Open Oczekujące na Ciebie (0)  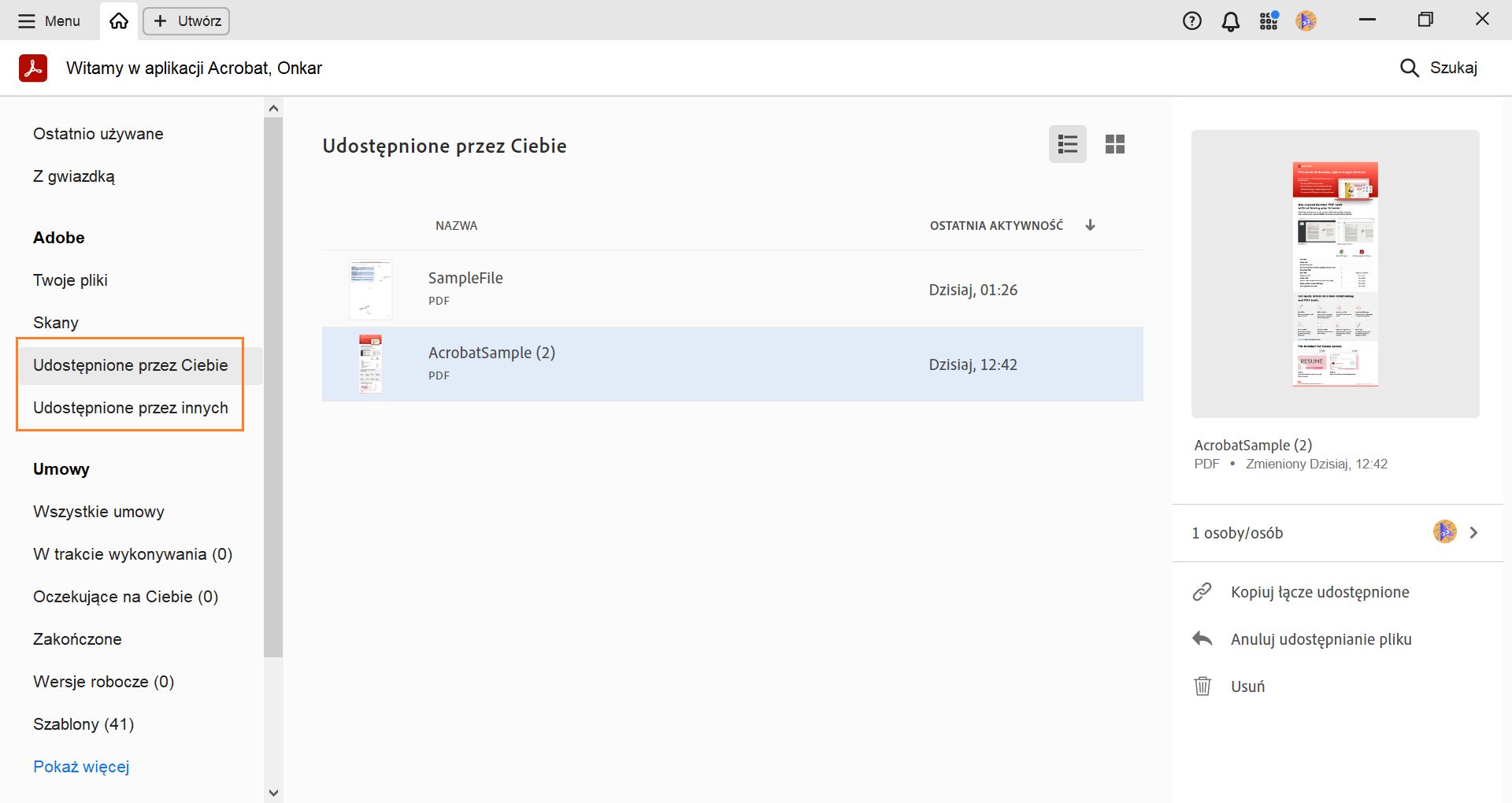[126, 597]
